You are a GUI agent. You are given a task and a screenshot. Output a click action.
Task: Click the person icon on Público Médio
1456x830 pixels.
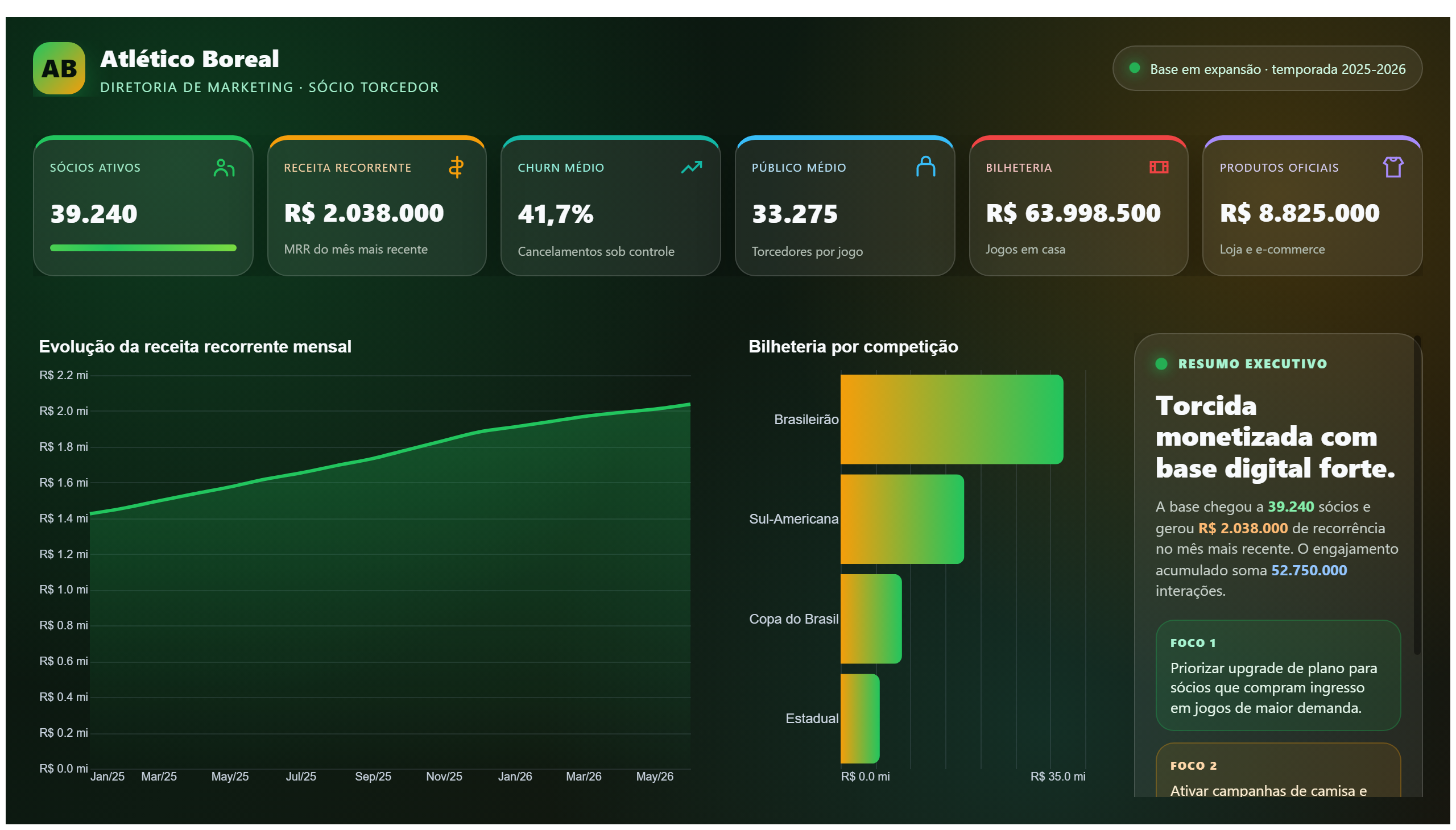click(925, 167)
